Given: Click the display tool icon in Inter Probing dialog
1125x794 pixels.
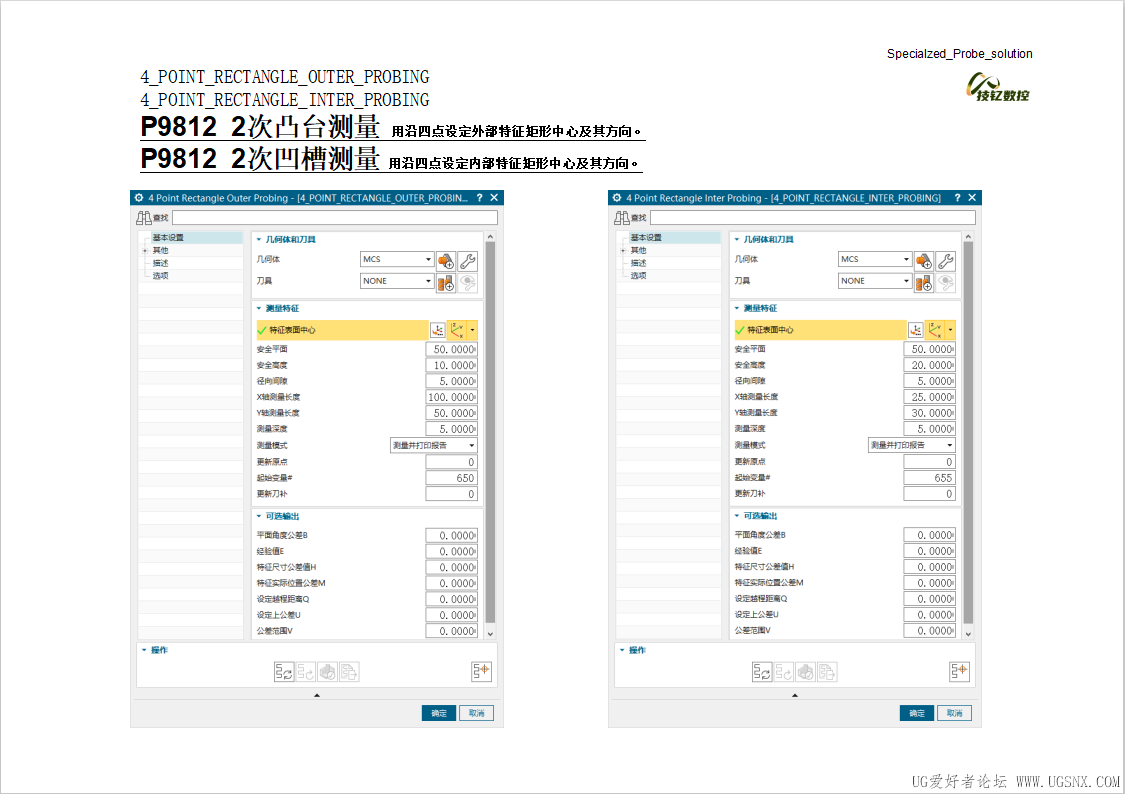Looking at the screenshot, I should pos(945,283).
